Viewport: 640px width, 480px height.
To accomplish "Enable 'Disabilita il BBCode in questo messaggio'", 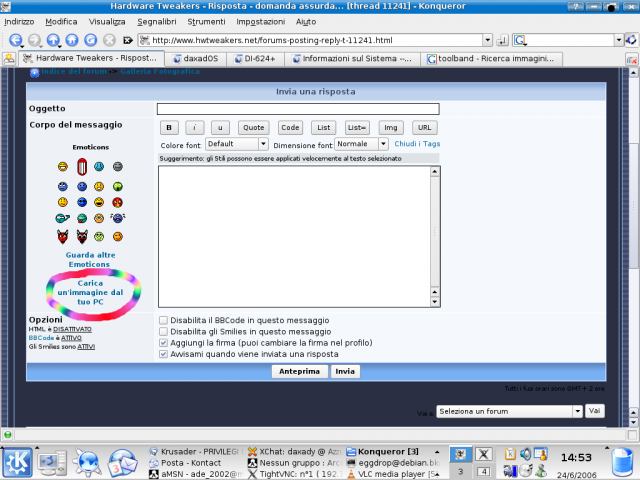I will (x=163, y=320).
